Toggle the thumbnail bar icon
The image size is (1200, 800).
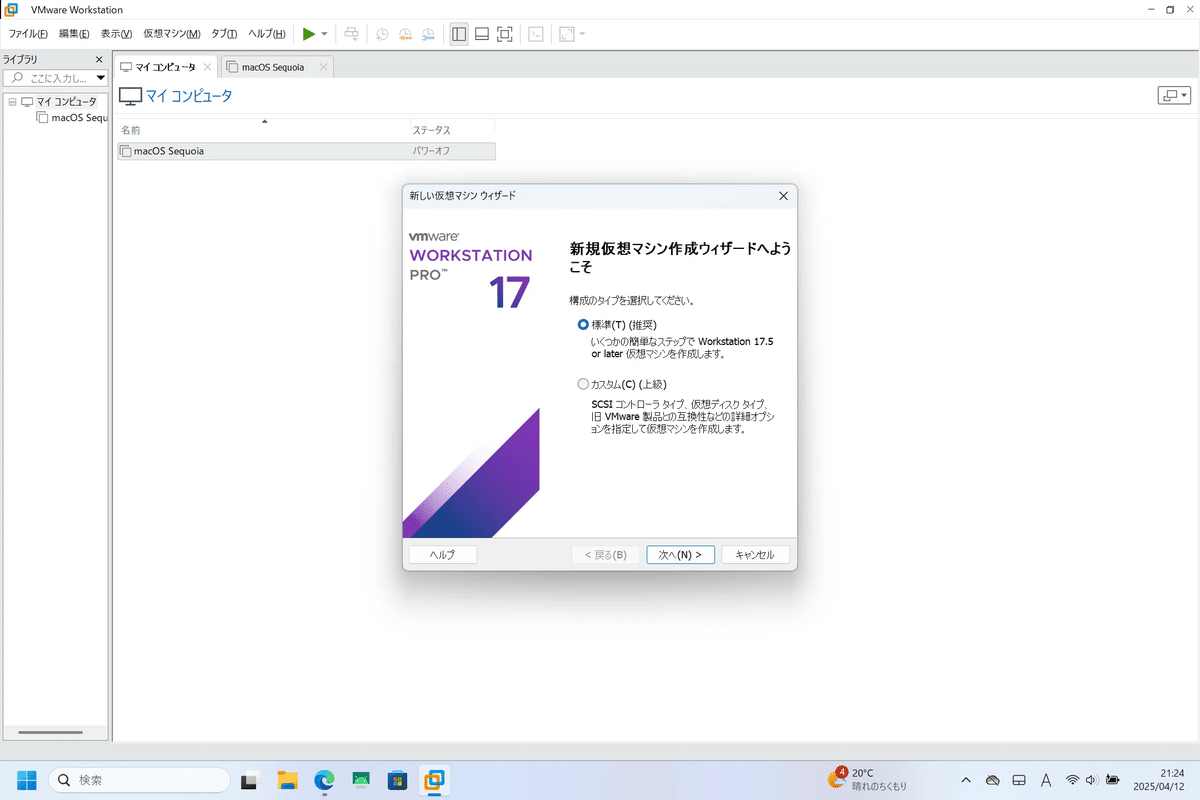482,34
